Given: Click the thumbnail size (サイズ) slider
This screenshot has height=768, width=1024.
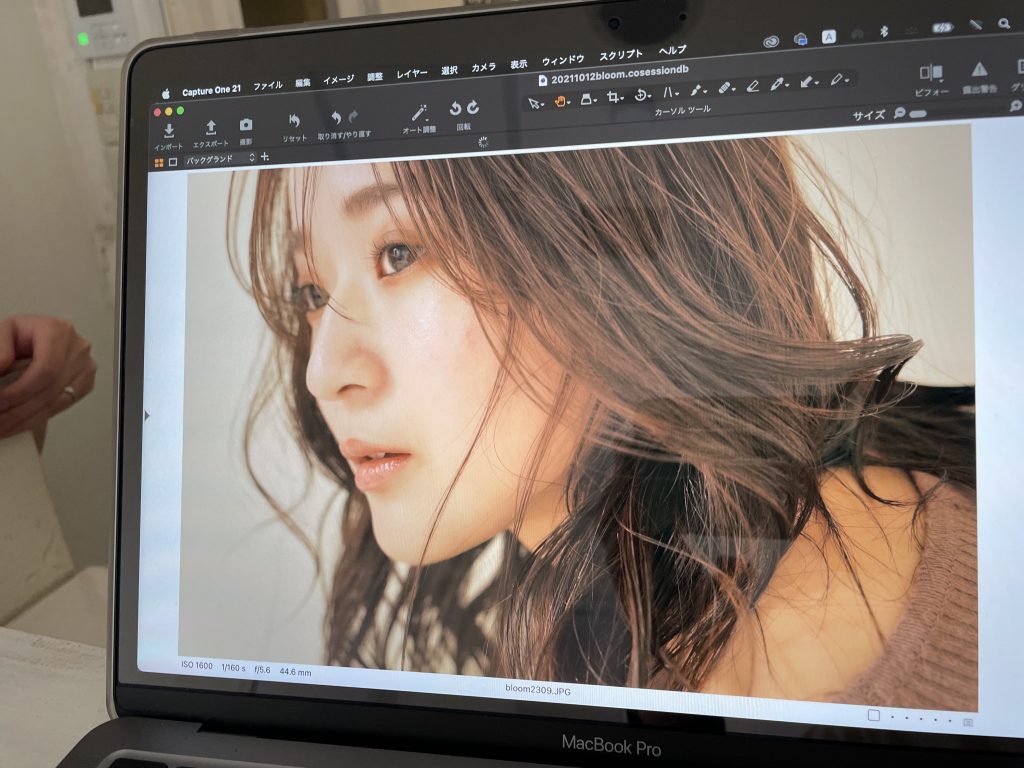Looking at the screenshot, I should [x=917, y=114].
